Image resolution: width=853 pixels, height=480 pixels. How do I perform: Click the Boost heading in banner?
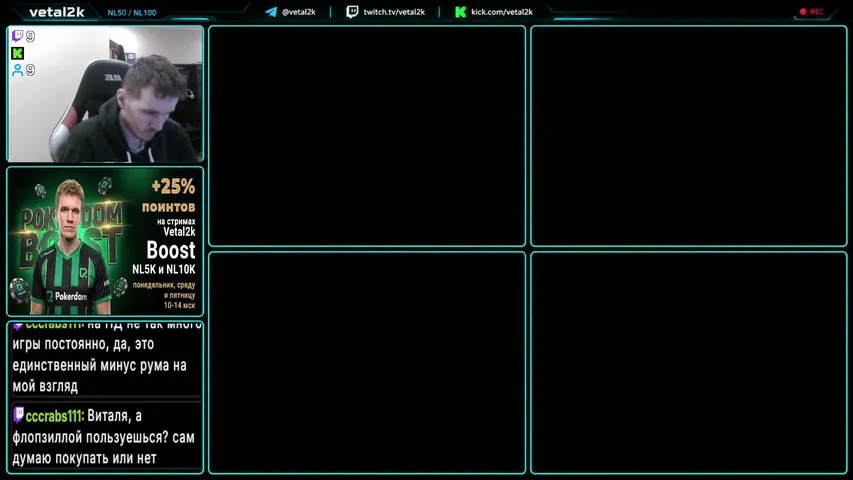click(x=170, y=250)
